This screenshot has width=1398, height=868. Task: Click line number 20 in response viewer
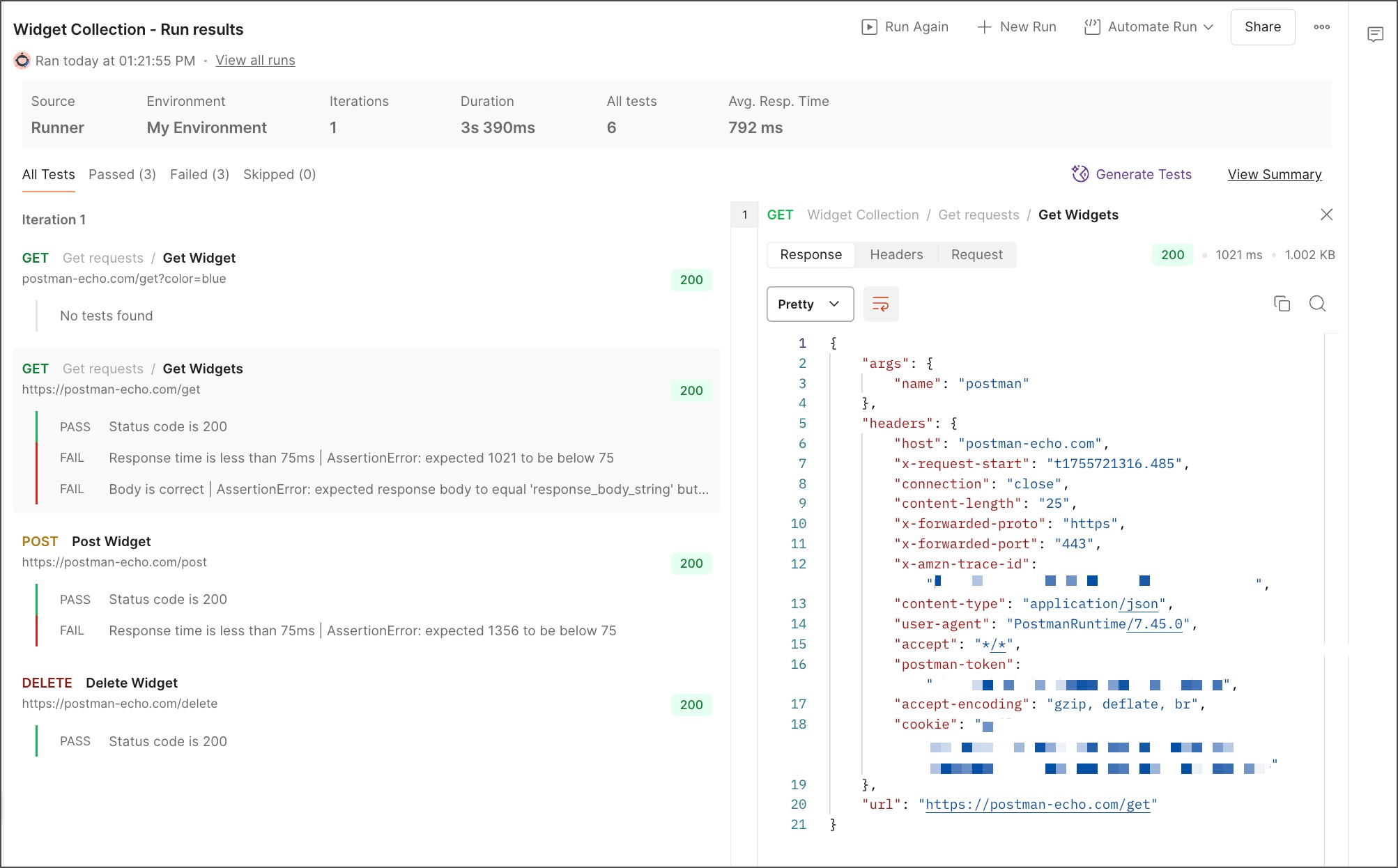coord(798,805)
